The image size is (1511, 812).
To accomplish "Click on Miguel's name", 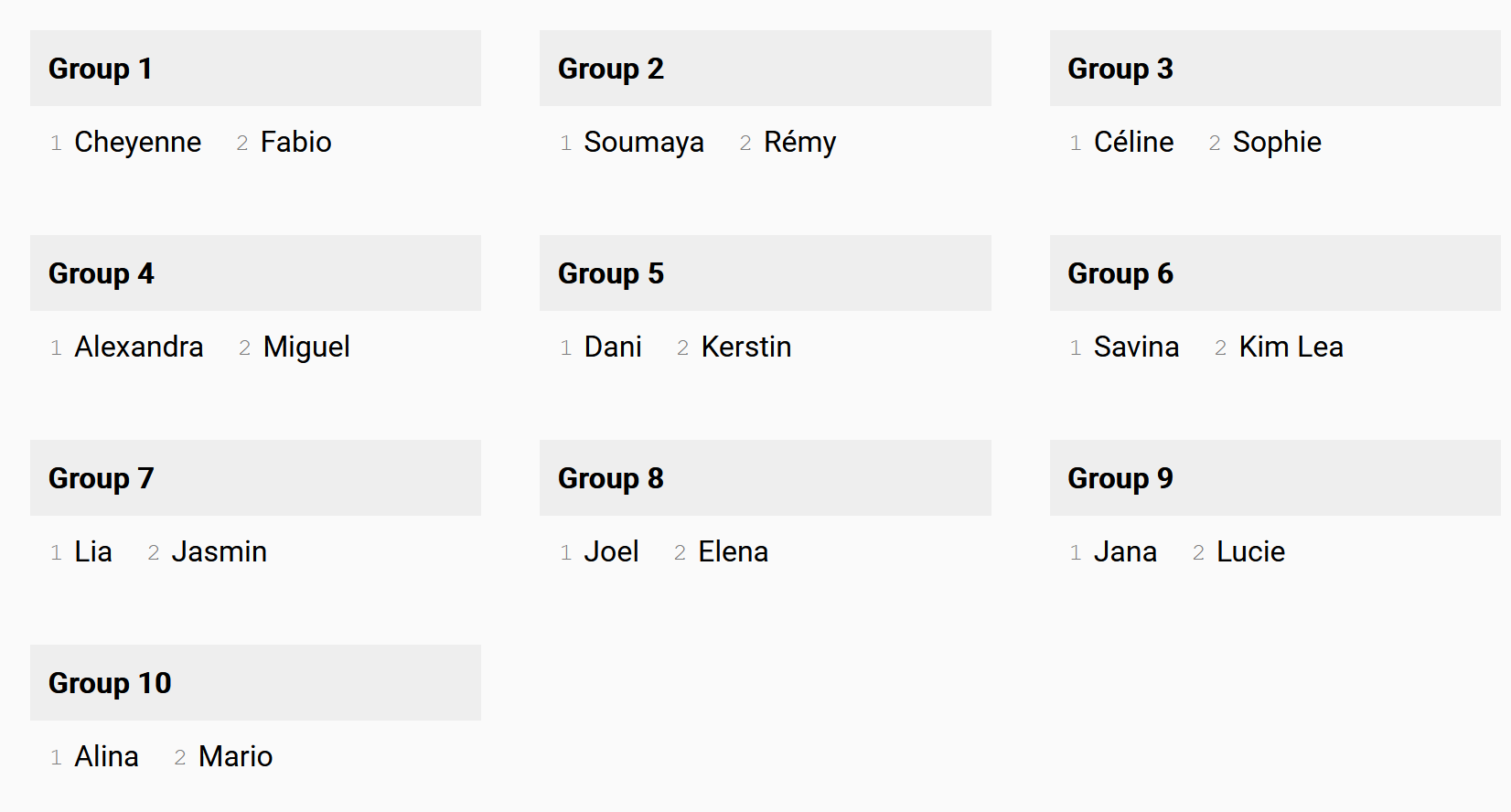I will [x=306, y=347].
